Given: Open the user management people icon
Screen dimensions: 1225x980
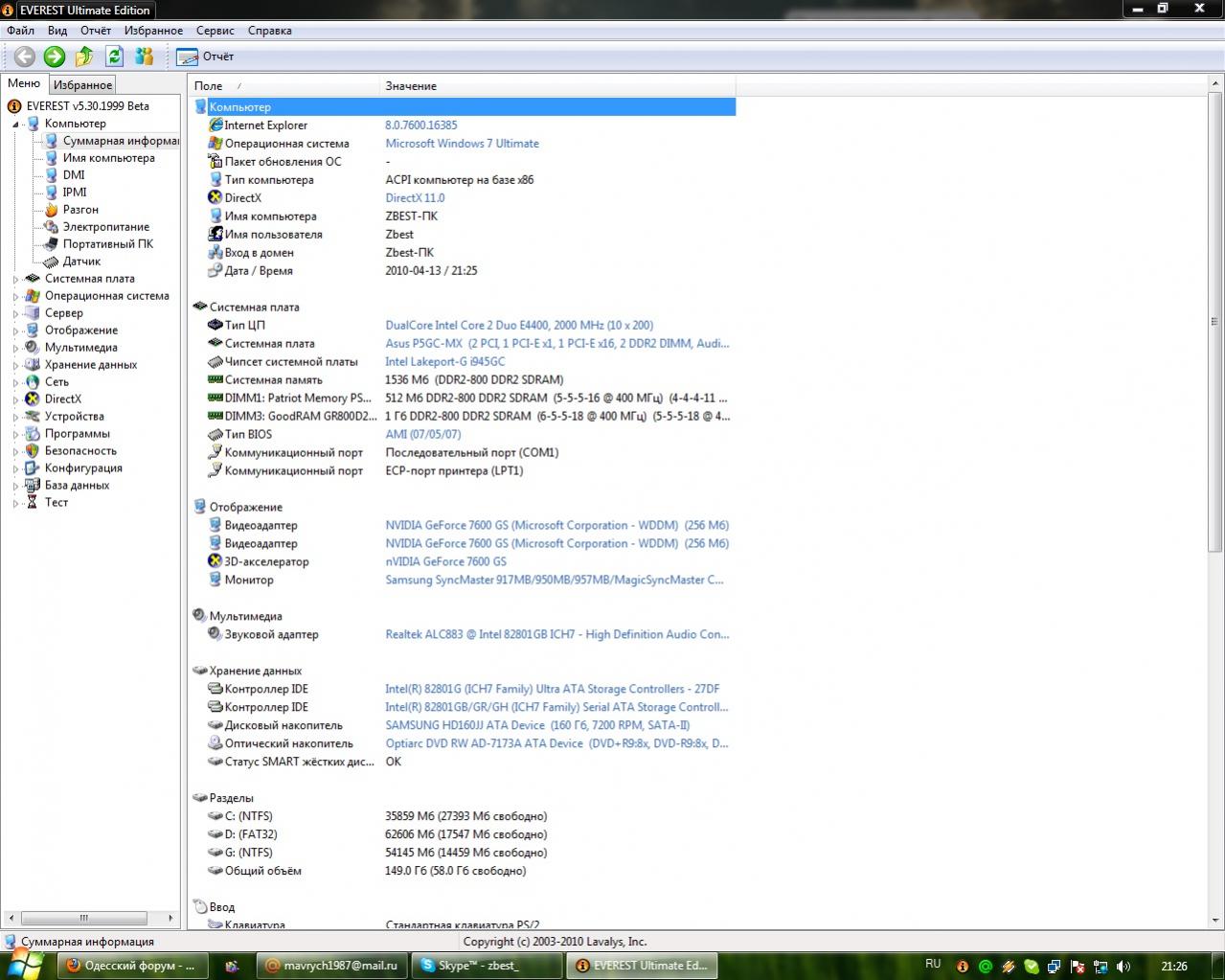Looking at the screenshot, I should coord(145,57).
